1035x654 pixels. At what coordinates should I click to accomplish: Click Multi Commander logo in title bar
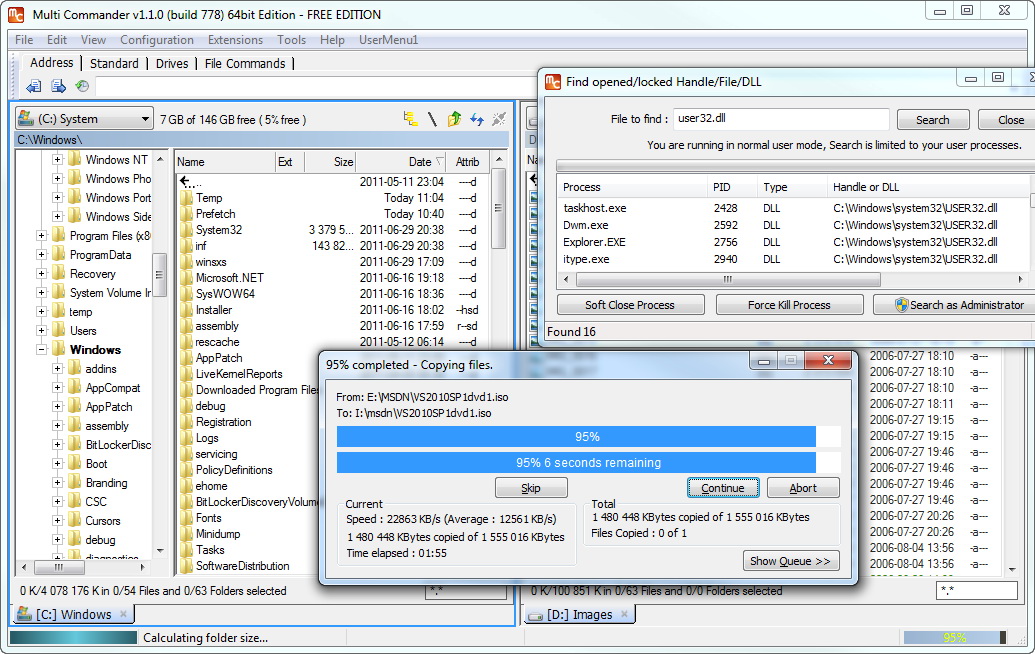pos(16,14)
